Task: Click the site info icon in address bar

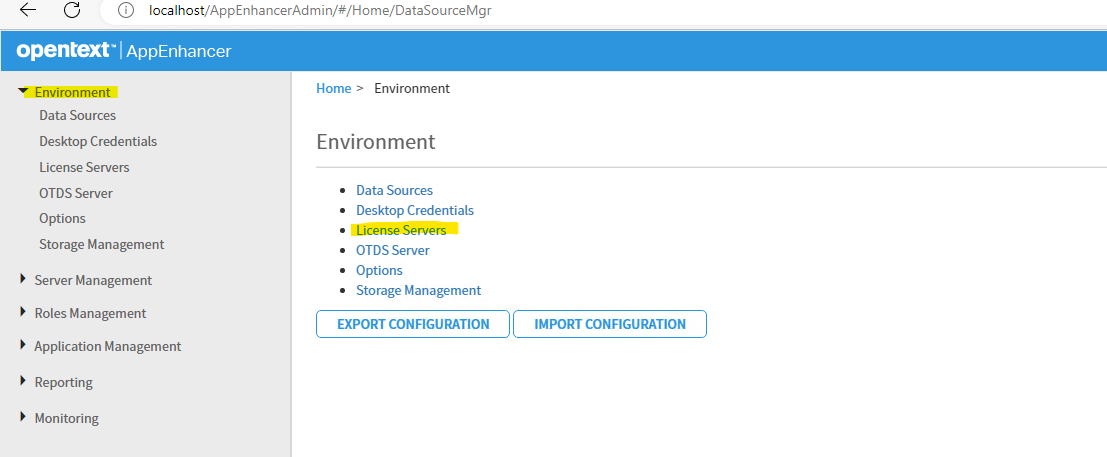Action: 126,11
